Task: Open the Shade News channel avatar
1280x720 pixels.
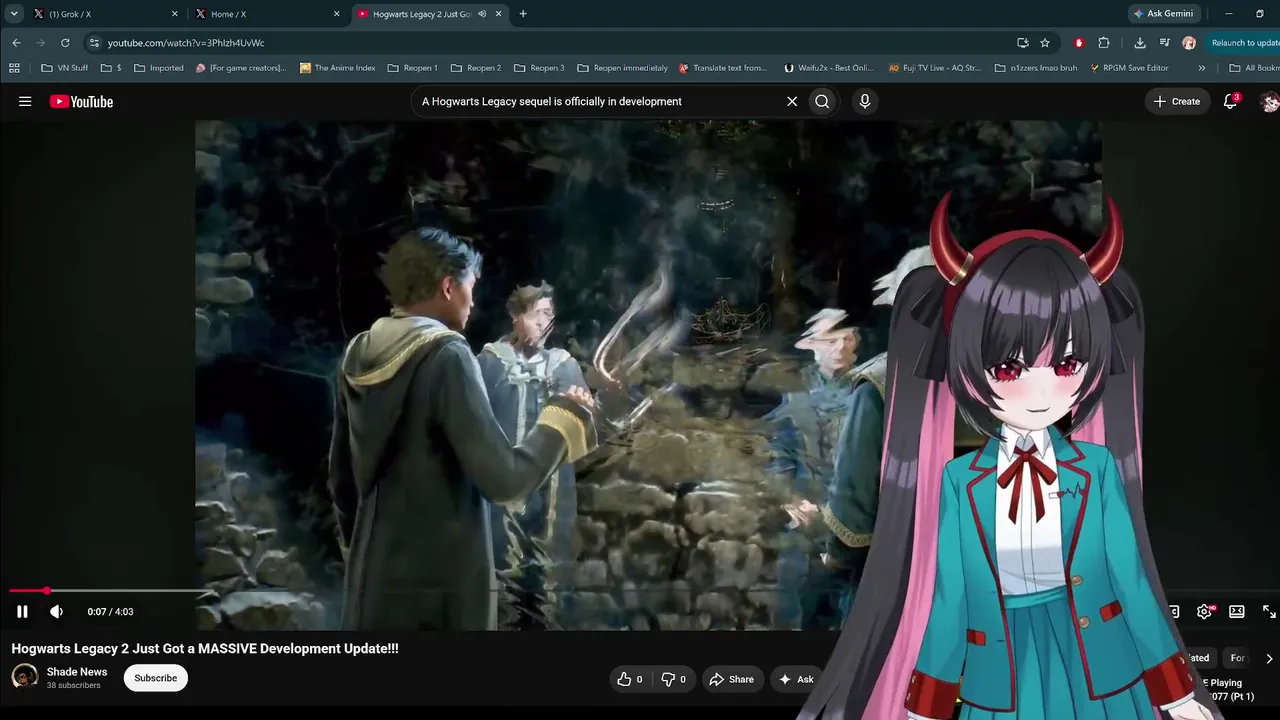Action: point(25,677)
